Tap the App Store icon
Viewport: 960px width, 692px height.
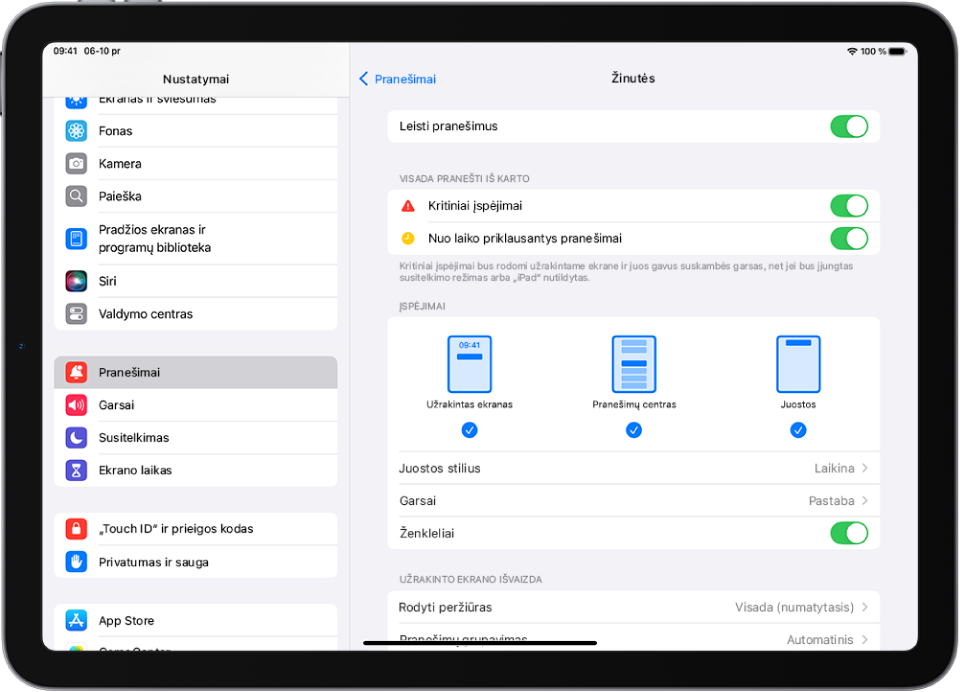click(x=76, y=620)
